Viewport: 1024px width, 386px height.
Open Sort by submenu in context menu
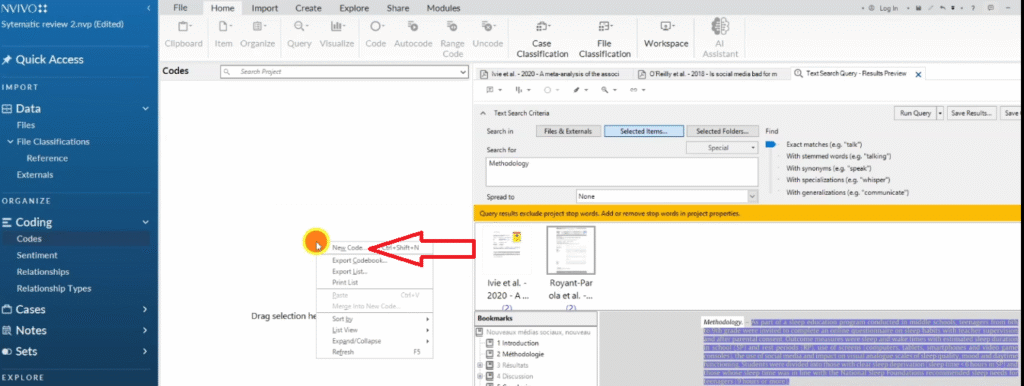pos(374,319)
